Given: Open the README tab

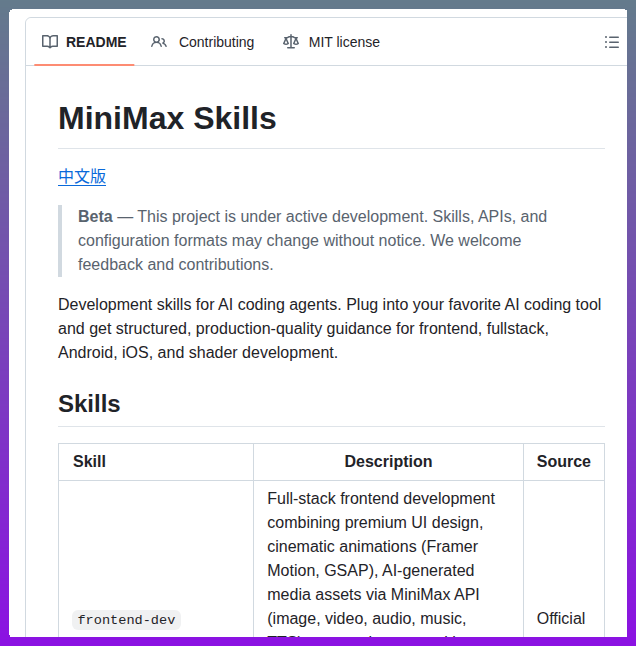Looking at the screenshot, I should (84, 42).
